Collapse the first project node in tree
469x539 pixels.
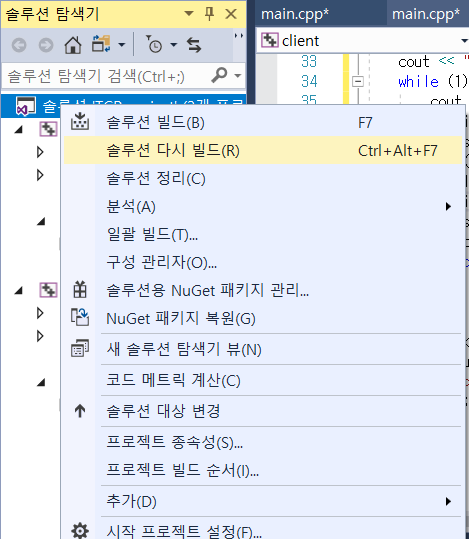click(x=19, y=129)
